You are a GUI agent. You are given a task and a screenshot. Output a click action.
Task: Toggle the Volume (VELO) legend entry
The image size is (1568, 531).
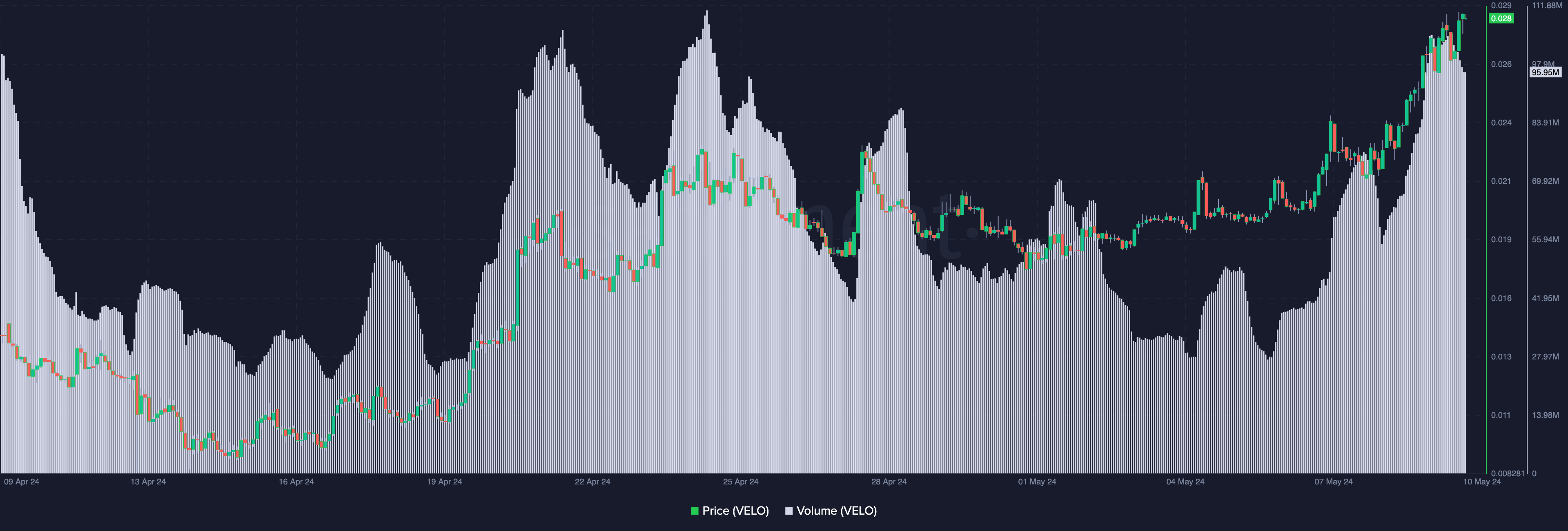[831, 511]
